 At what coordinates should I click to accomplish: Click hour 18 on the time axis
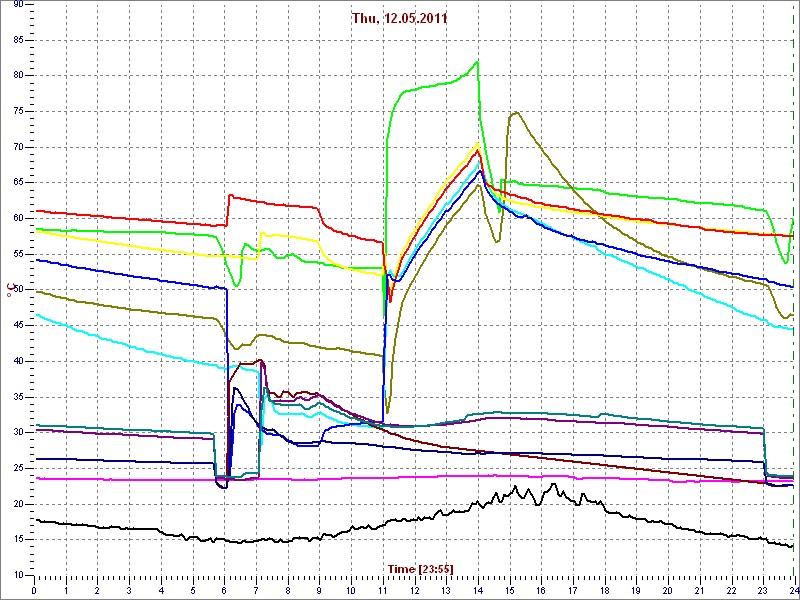point(604,590)
